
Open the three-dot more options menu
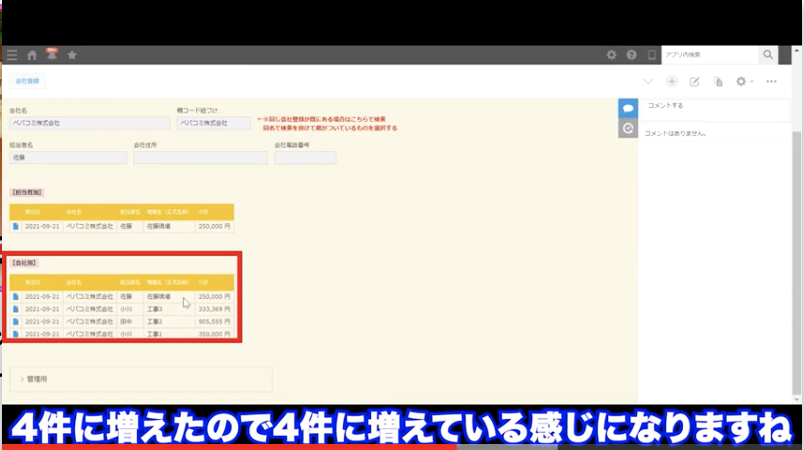[x=771, y=82]
